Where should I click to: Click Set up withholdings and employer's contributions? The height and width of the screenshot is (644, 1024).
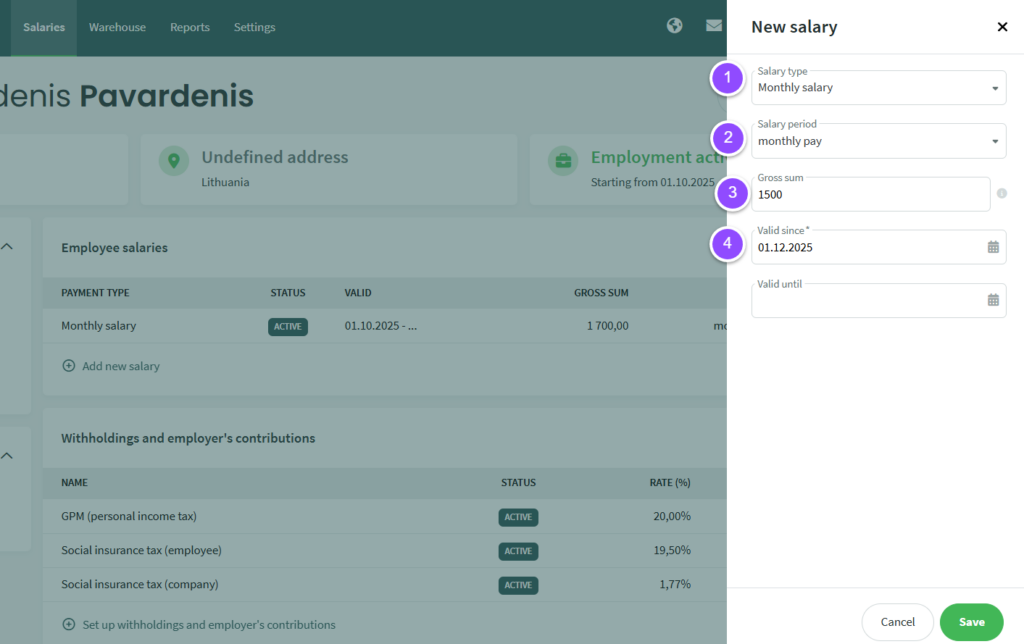point(208,625)
